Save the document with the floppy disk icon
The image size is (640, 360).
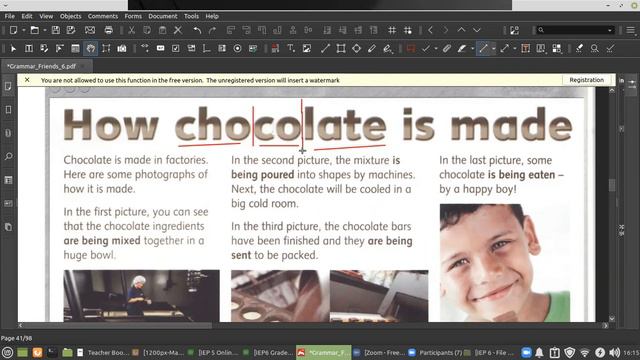pyautogui.click(x=56, y=30)
